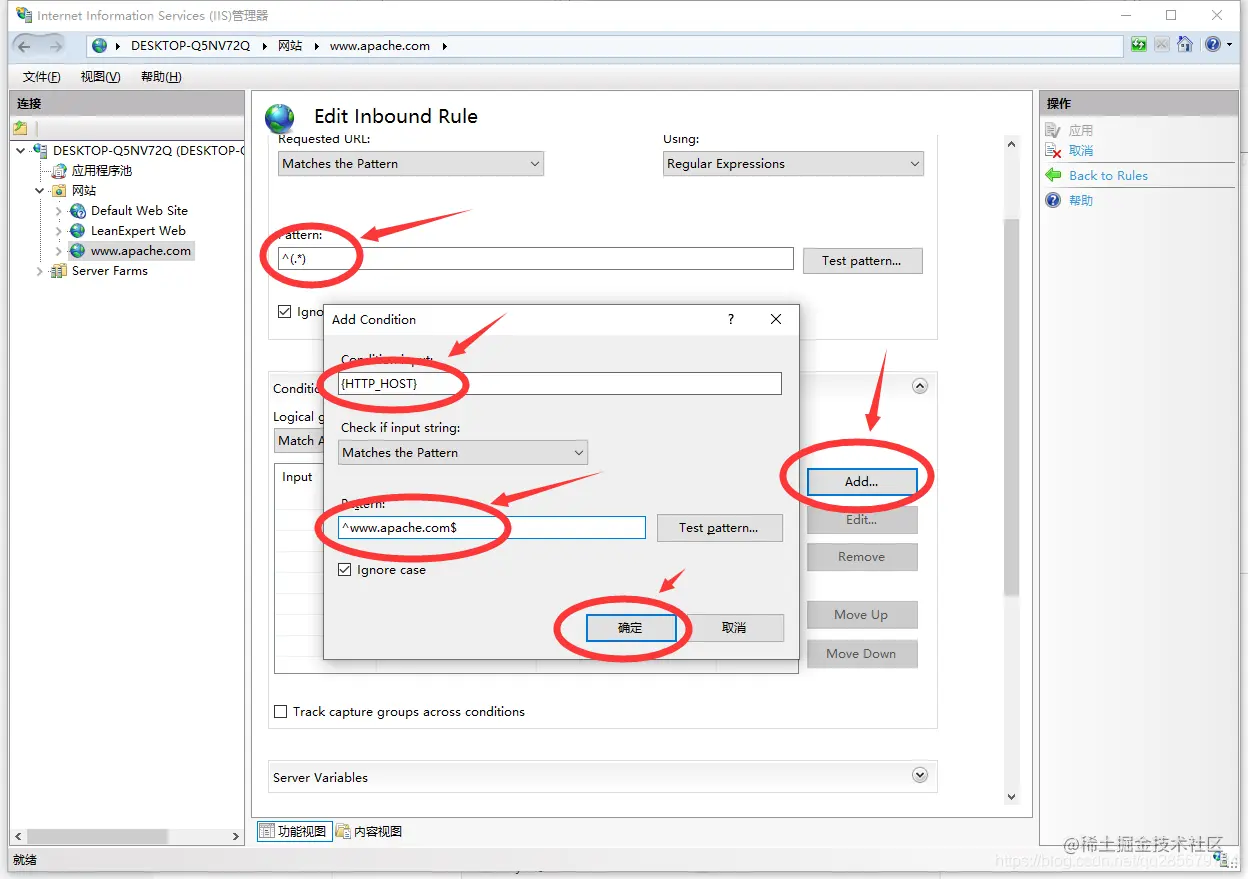This screenshot has height=879, width=1248.
Task: Click the connections pane right scroll arrow
Action: 236,836
